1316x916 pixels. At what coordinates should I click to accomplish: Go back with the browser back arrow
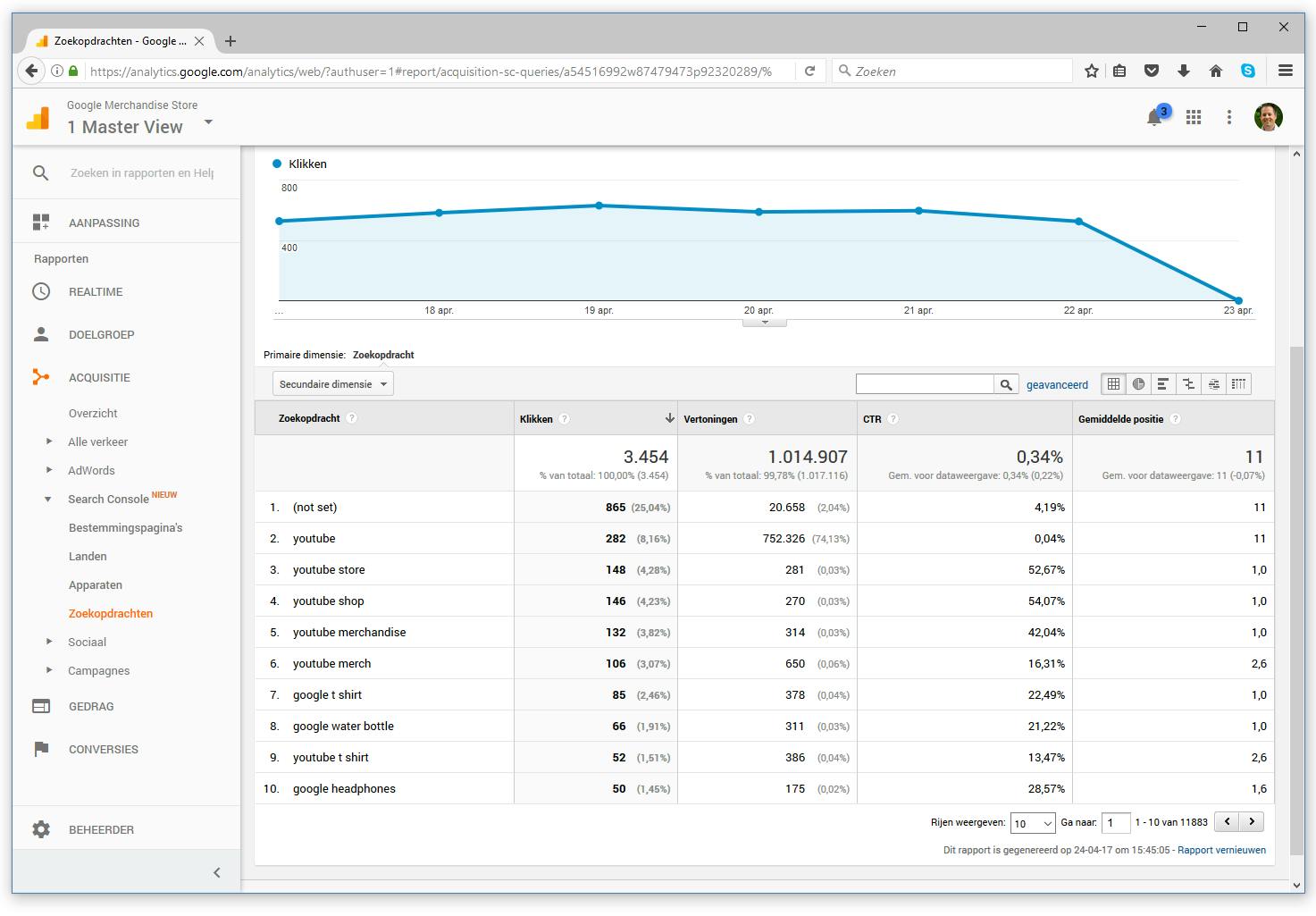[x=31, y=71]
